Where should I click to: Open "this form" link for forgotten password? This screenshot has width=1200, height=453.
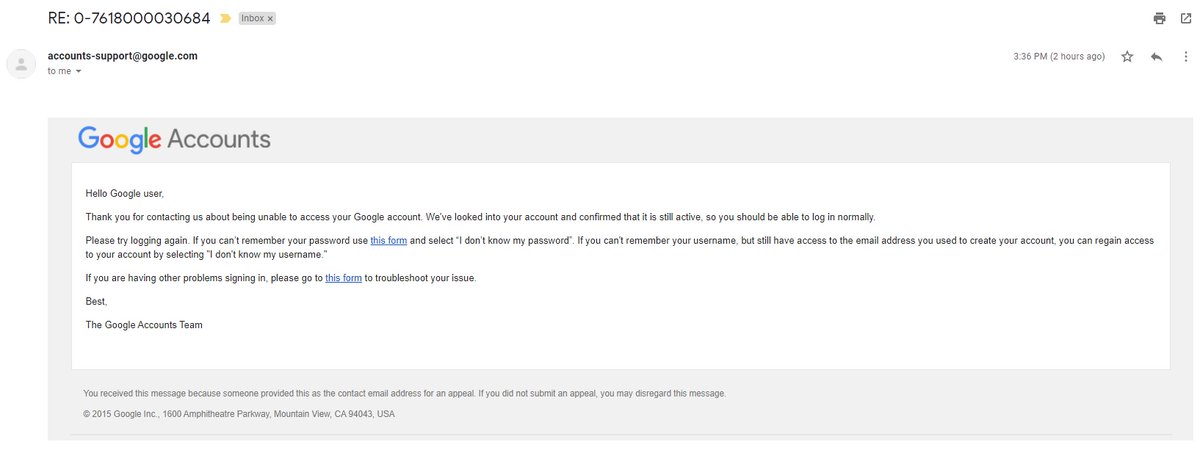(388, 241)
